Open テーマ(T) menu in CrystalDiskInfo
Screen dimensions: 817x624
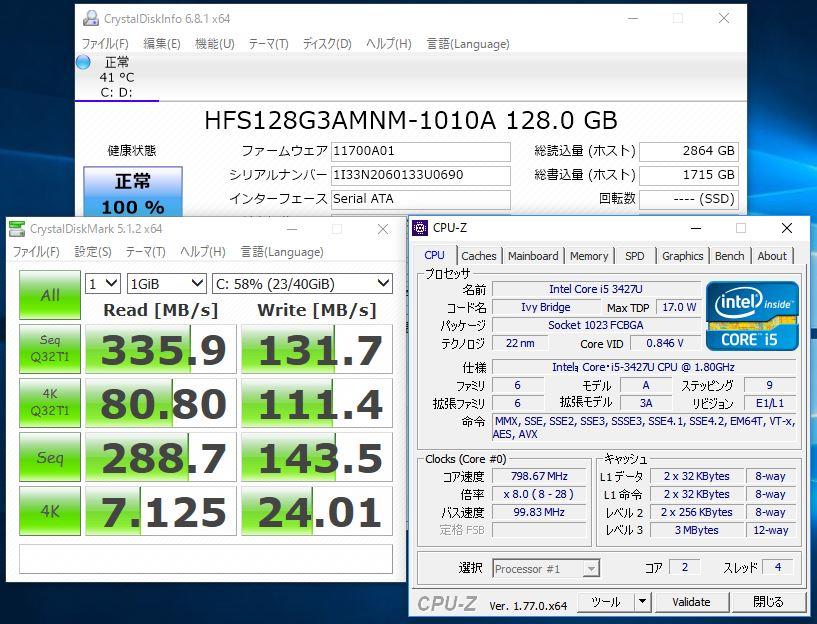(268, 44)
